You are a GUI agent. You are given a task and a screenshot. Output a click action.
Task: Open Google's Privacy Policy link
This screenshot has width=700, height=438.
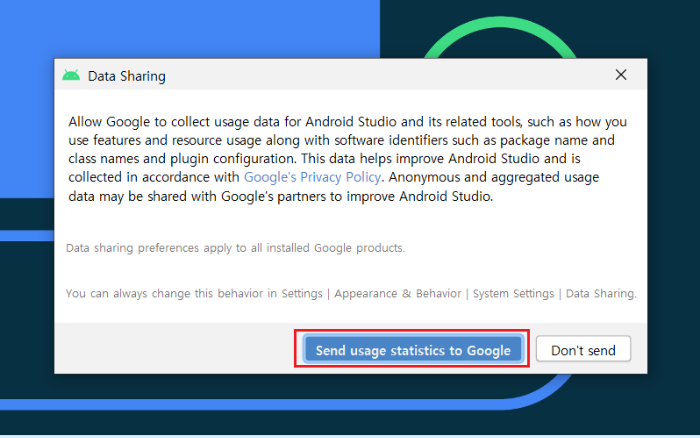coord(312,177)
